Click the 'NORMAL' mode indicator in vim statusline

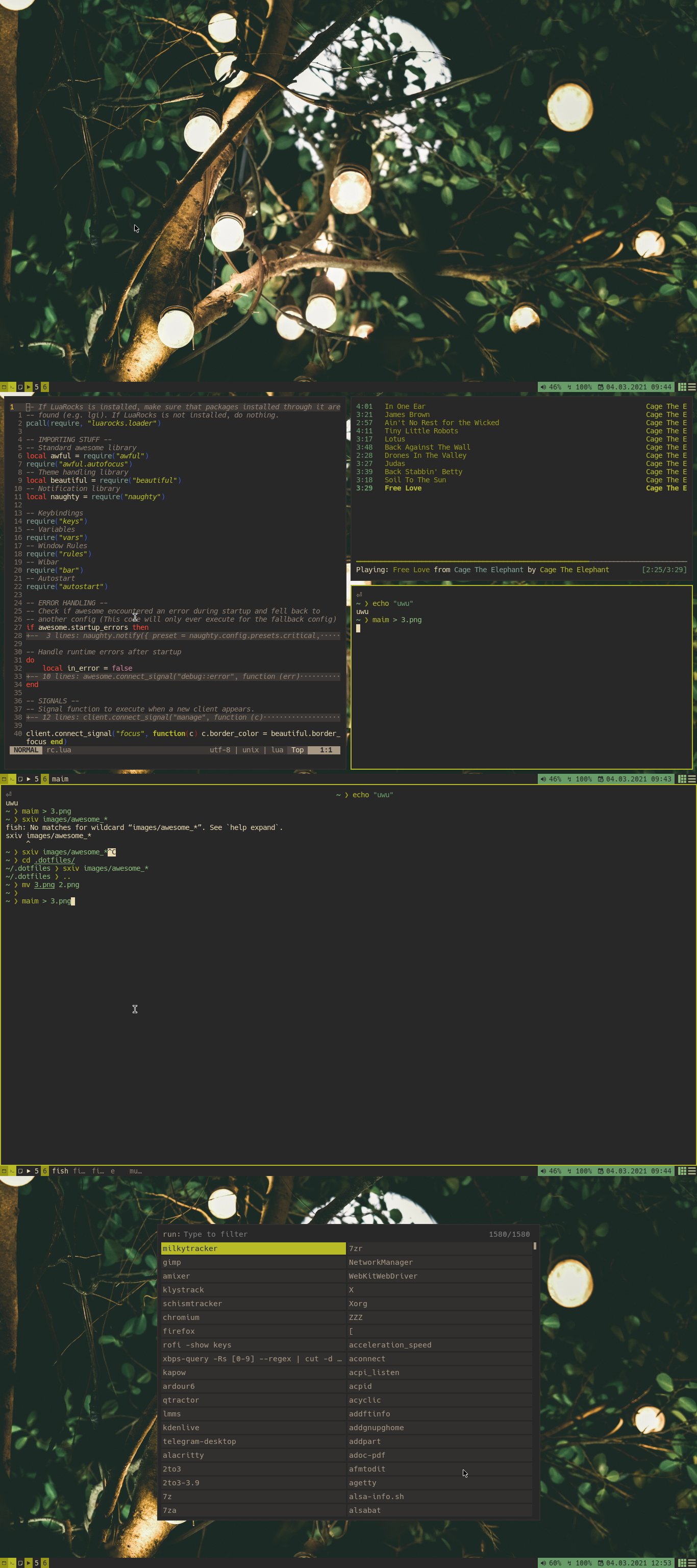[x=26, y=750]
